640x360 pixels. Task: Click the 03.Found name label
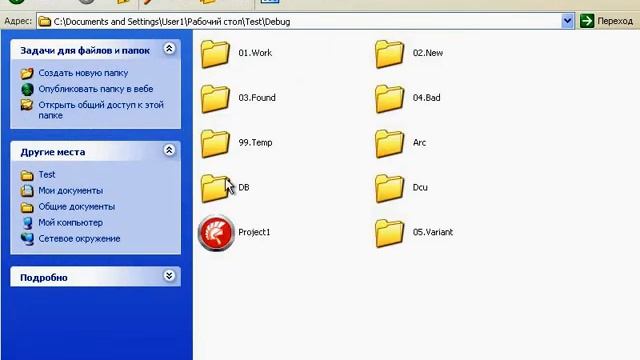(x=257, y=98)
